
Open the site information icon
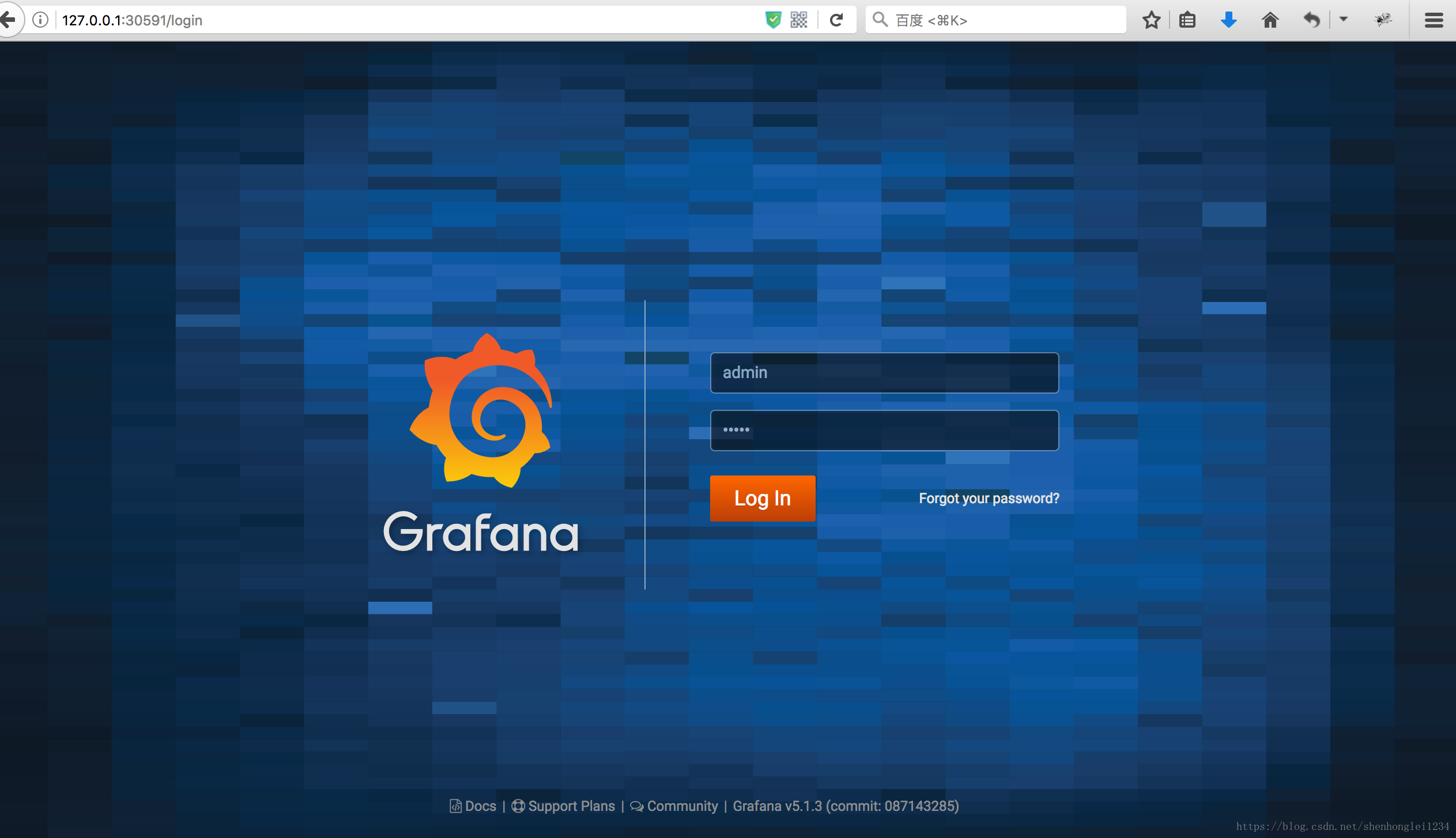tap(40, 20)
